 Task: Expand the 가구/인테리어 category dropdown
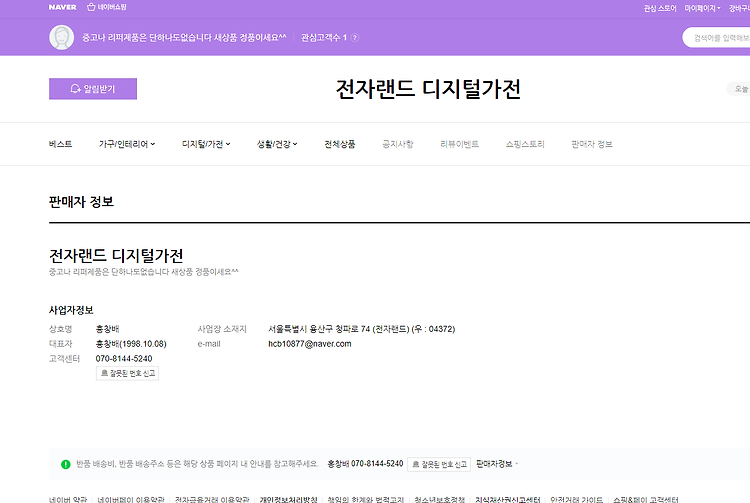[x=127, y=144]
